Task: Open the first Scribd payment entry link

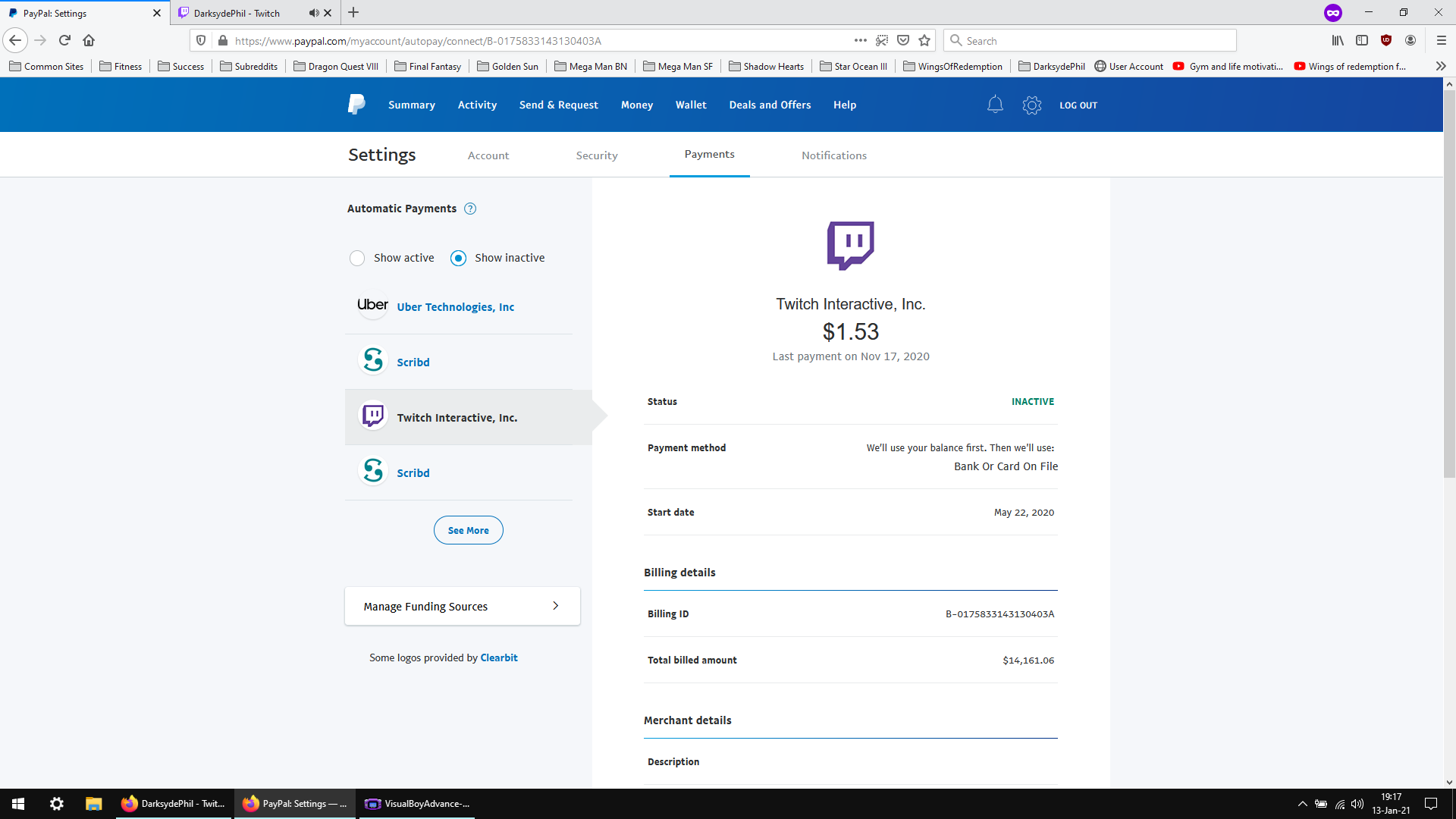Action: pos(413,362)
